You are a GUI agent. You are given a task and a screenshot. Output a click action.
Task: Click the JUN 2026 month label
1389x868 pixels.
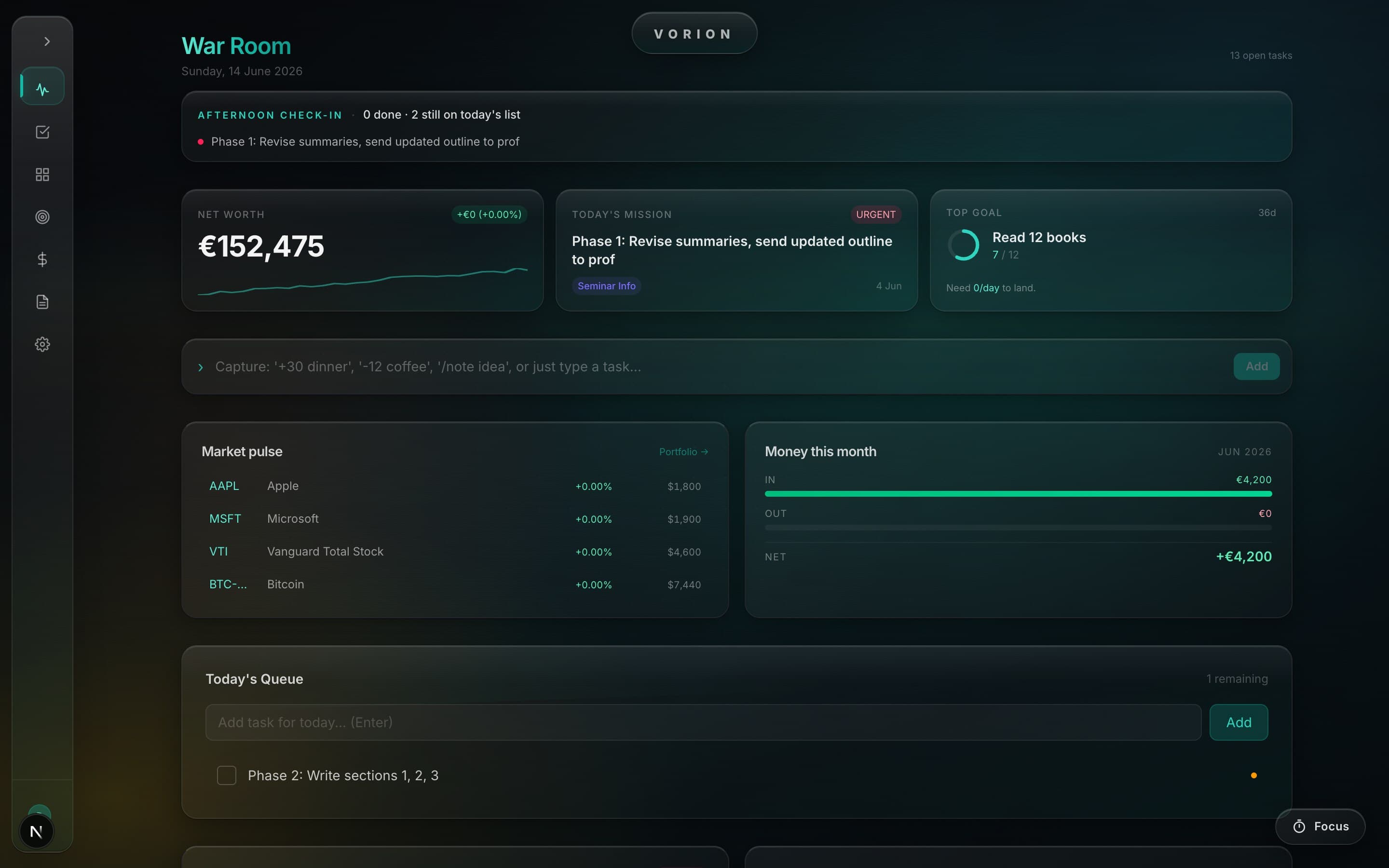click(x=1244, y=452)
